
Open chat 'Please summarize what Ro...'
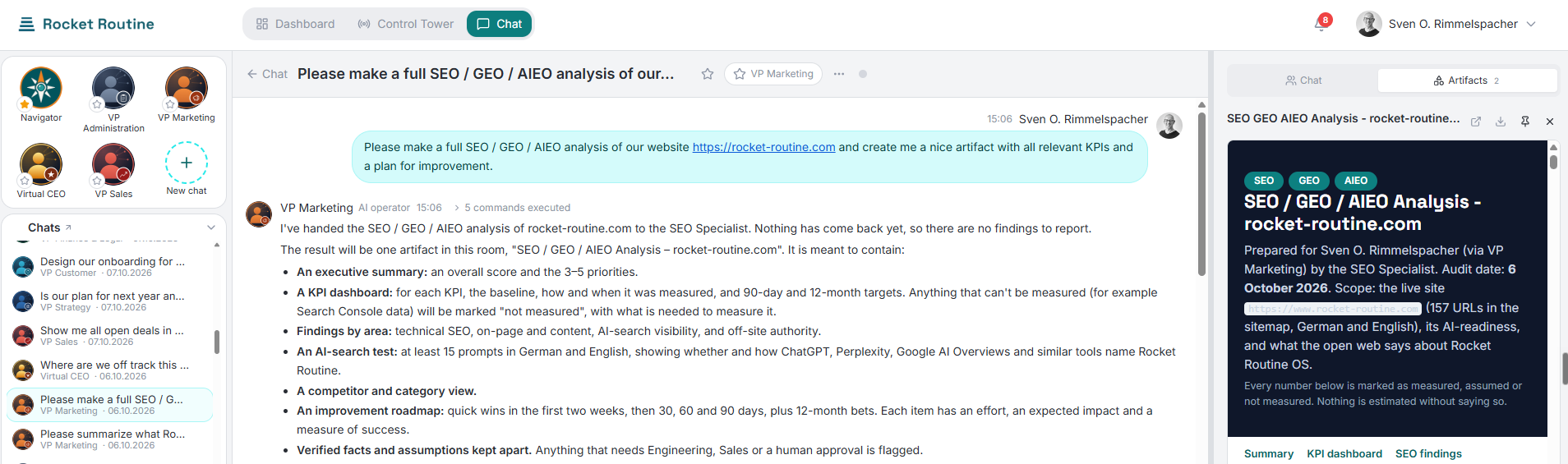click(x=110, y=439)
